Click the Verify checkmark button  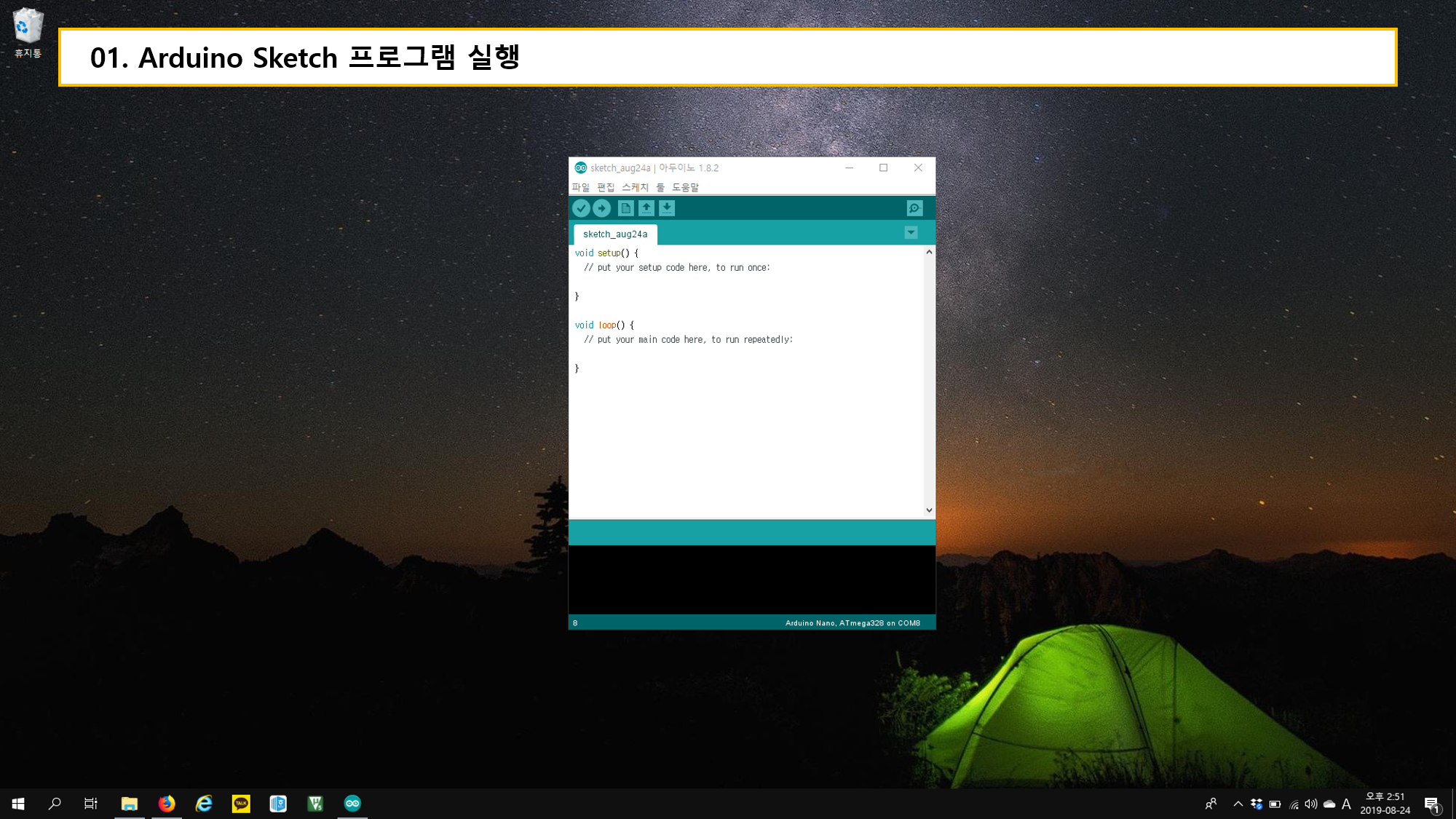point(581,208)
